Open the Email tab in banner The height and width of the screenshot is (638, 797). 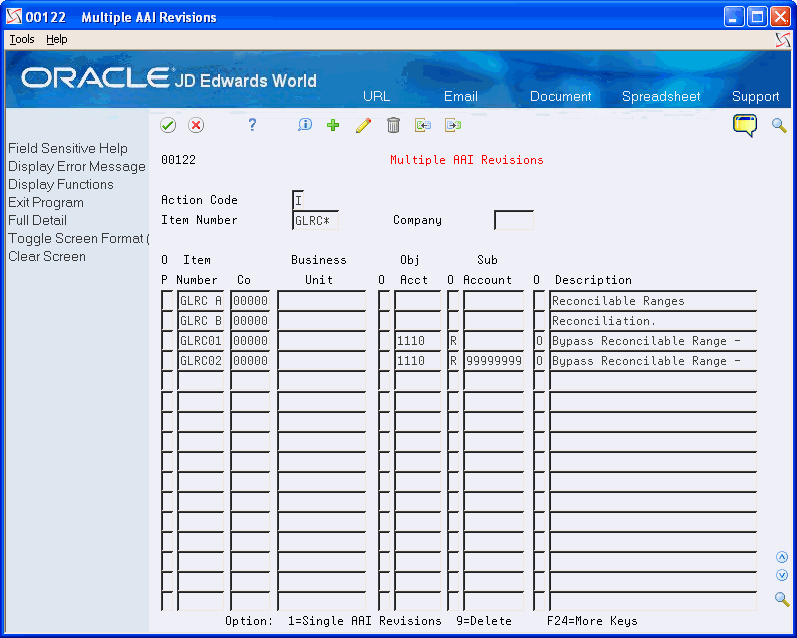pyautogui.click(x=461, y=96)
